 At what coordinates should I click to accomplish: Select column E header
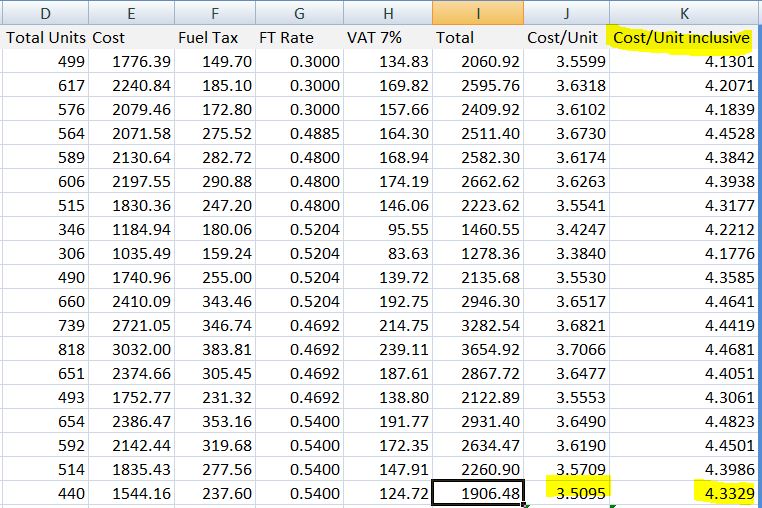tap(131, 13)
